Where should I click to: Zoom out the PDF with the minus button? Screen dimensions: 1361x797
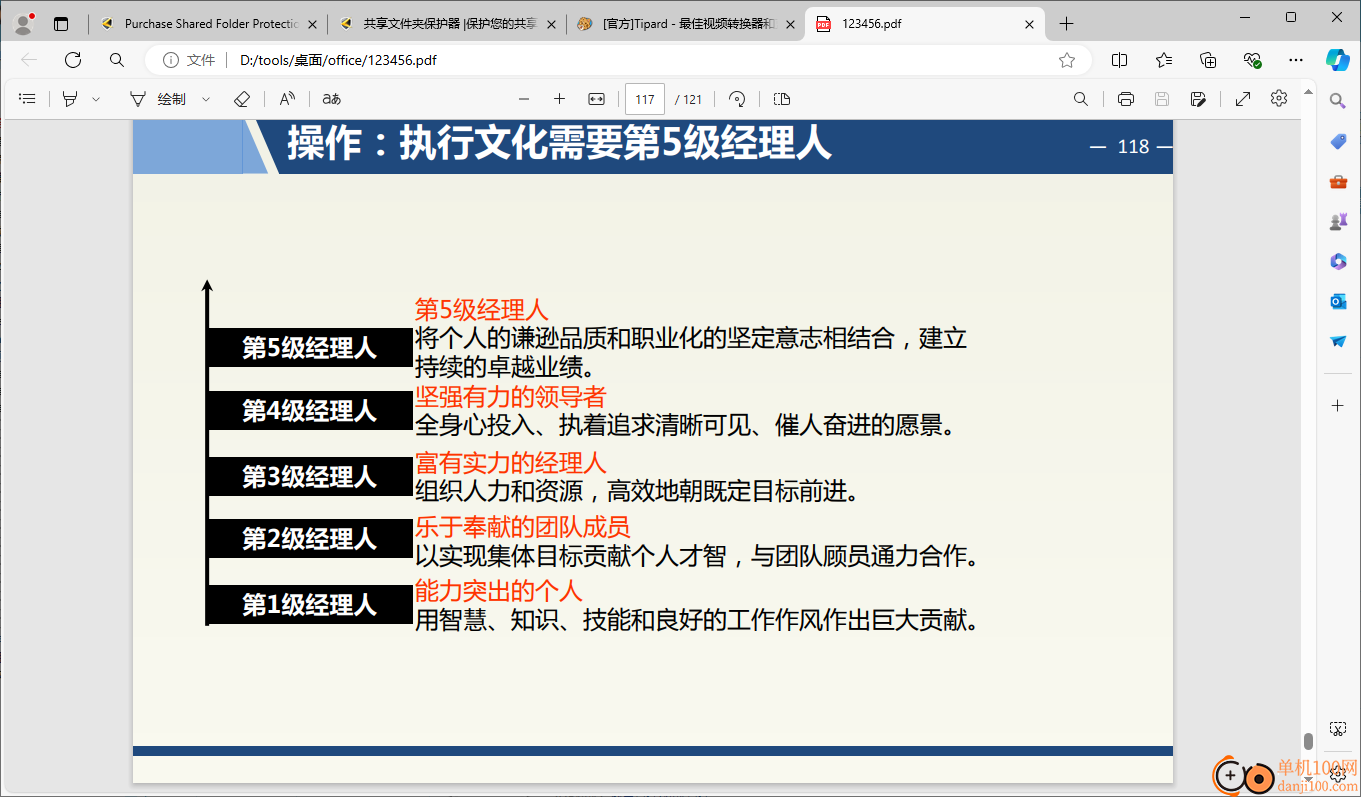tap(524, 99)
